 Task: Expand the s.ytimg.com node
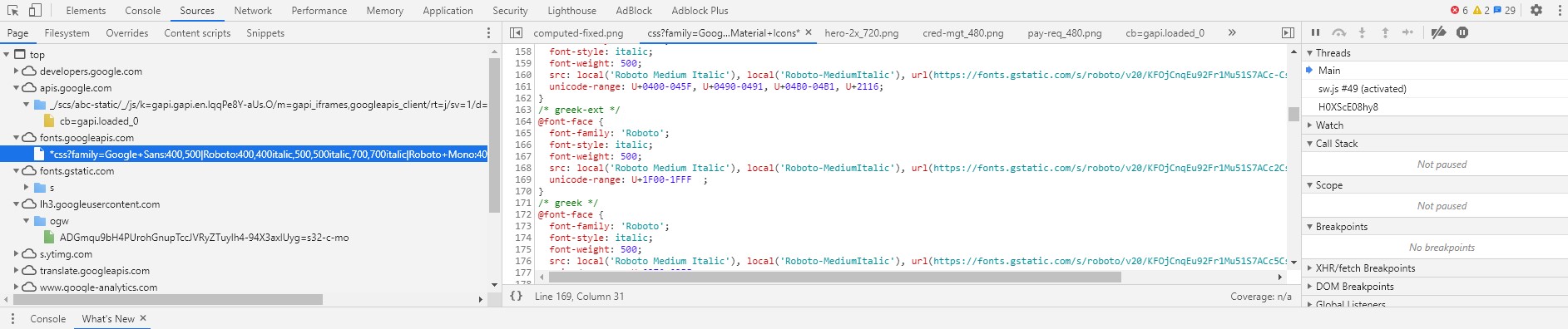pyautogui.click(x=17, y=253)
